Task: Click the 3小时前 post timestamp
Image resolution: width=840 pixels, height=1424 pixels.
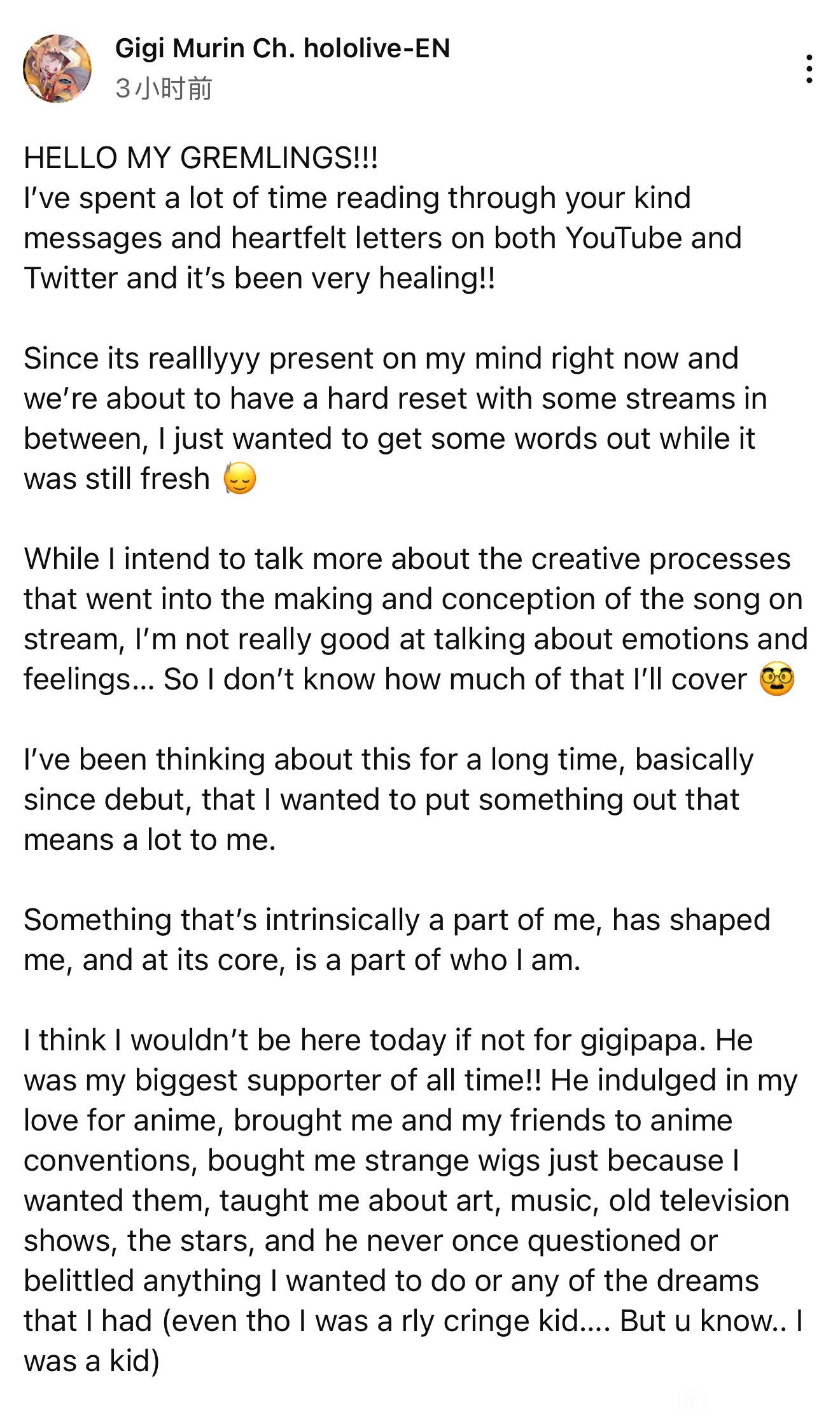Action: [164, 88]
